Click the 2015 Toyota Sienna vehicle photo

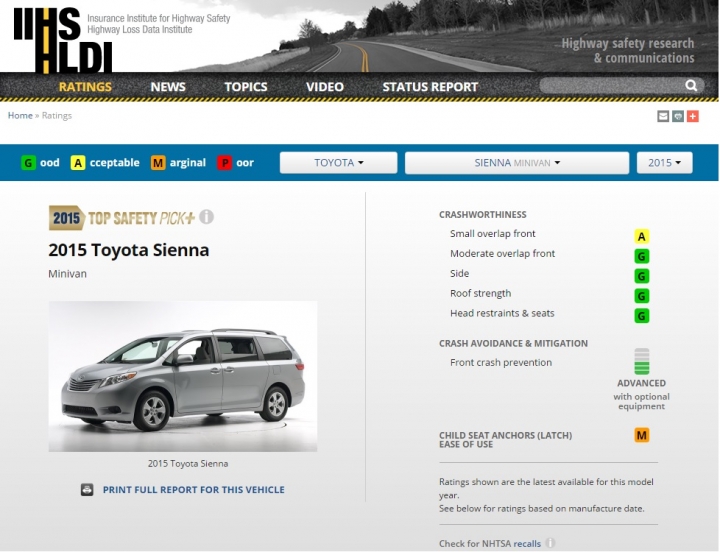[x=183, y=376]
